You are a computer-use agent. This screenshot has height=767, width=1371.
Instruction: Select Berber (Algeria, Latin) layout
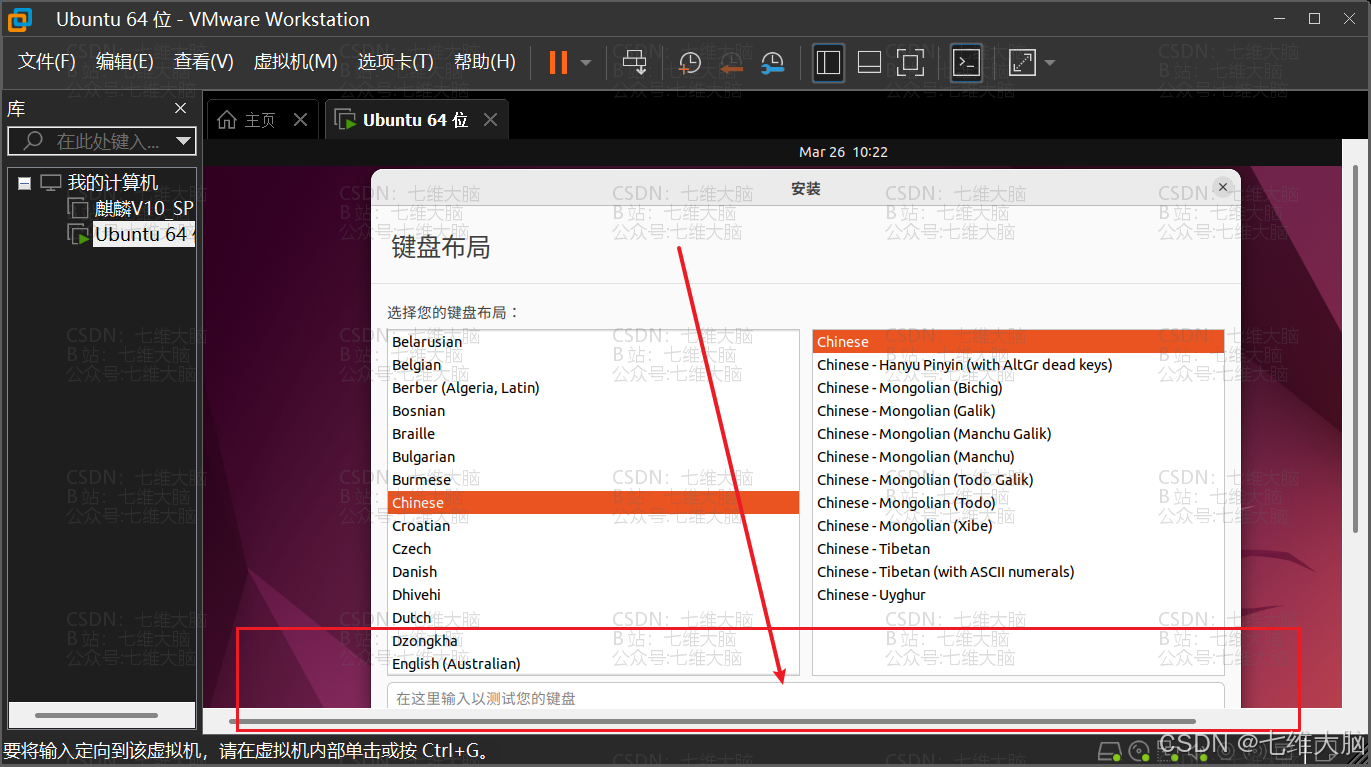593,388
